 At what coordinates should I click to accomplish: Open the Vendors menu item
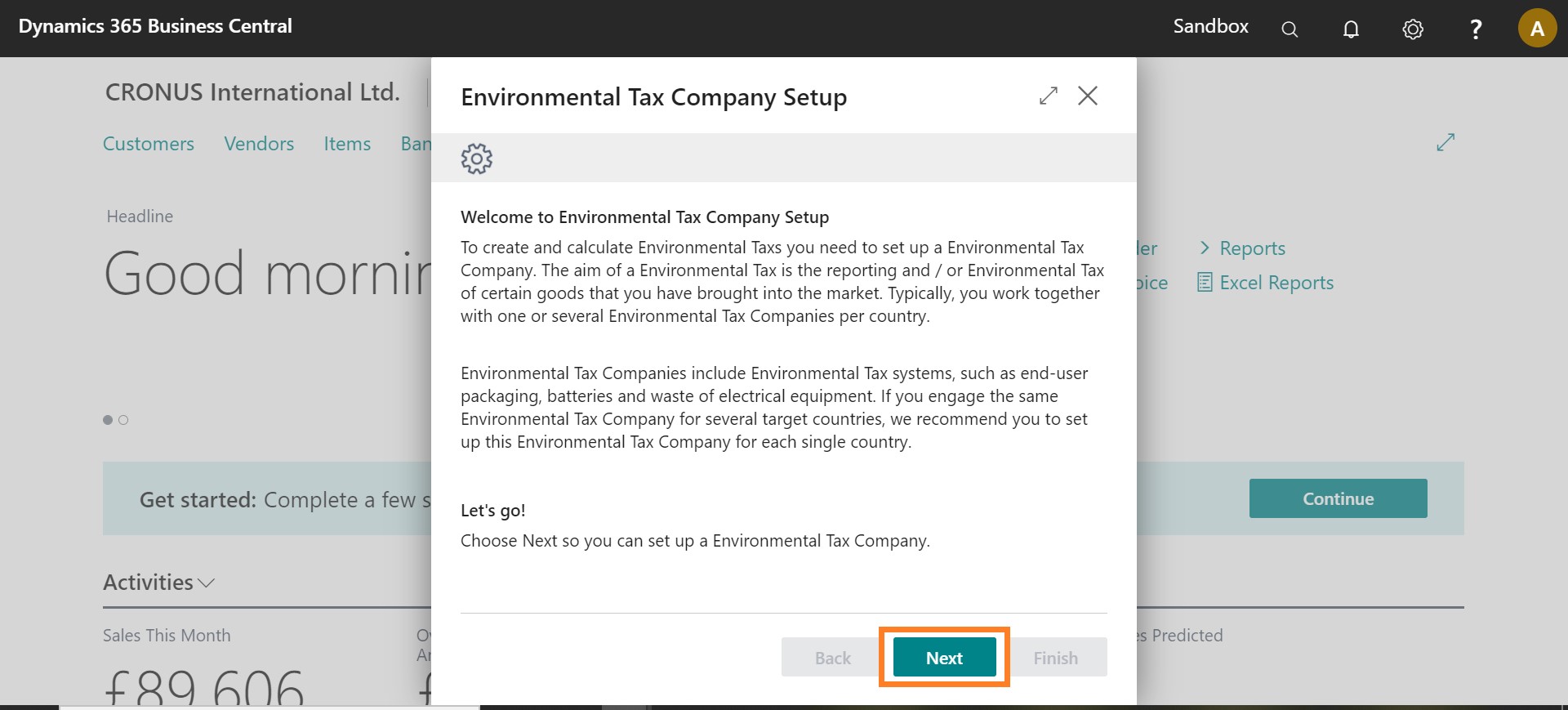click(259, 144)
